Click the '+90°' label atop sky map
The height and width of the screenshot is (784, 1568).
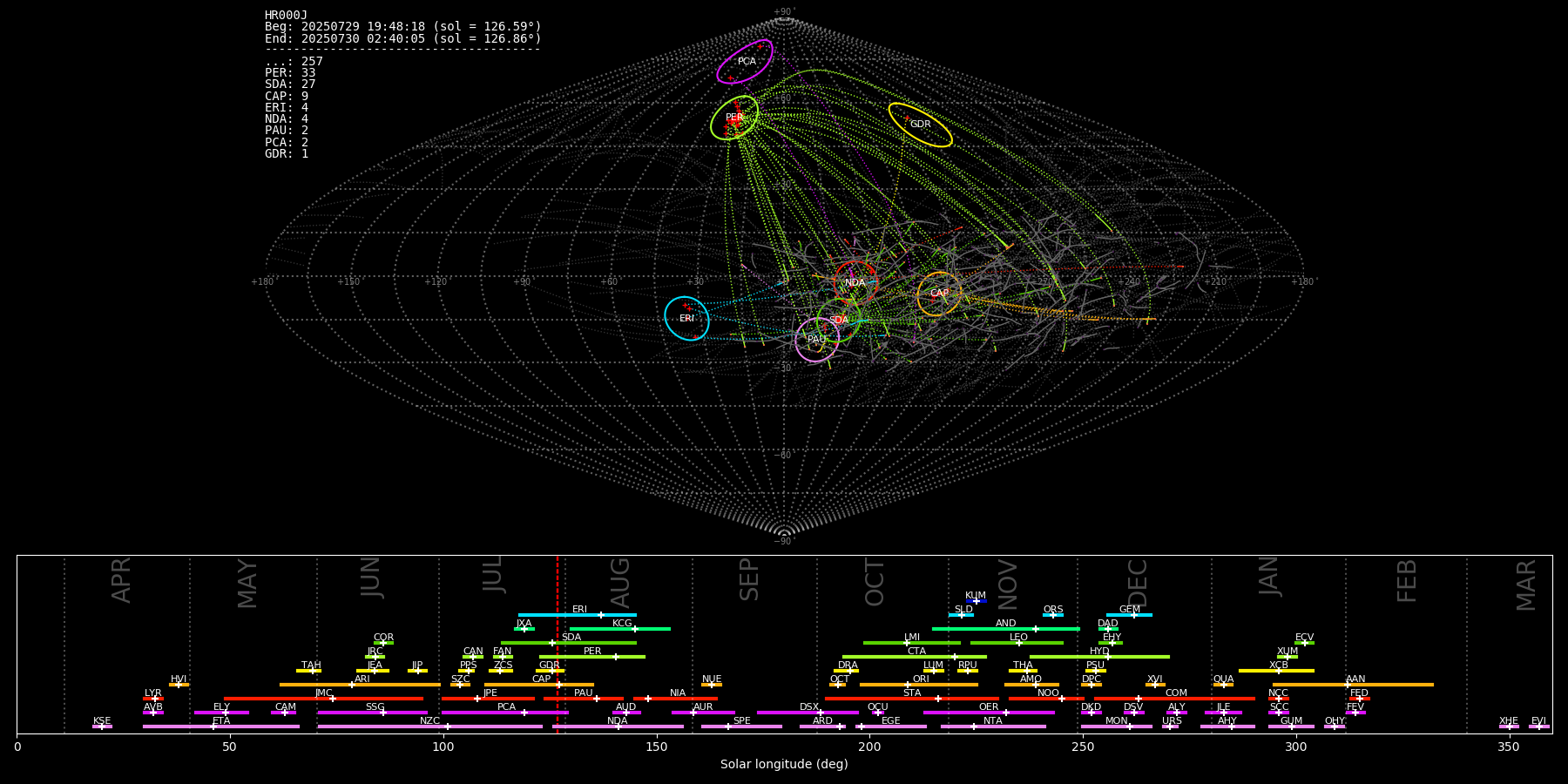pyautogui.click(x=784, y=11)
